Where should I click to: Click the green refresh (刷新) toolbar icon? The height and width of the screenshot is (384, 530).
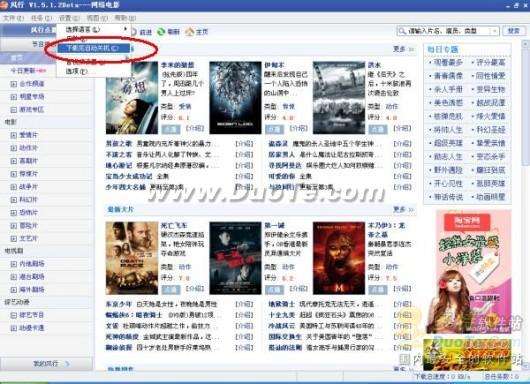click(x=161, y=31)
